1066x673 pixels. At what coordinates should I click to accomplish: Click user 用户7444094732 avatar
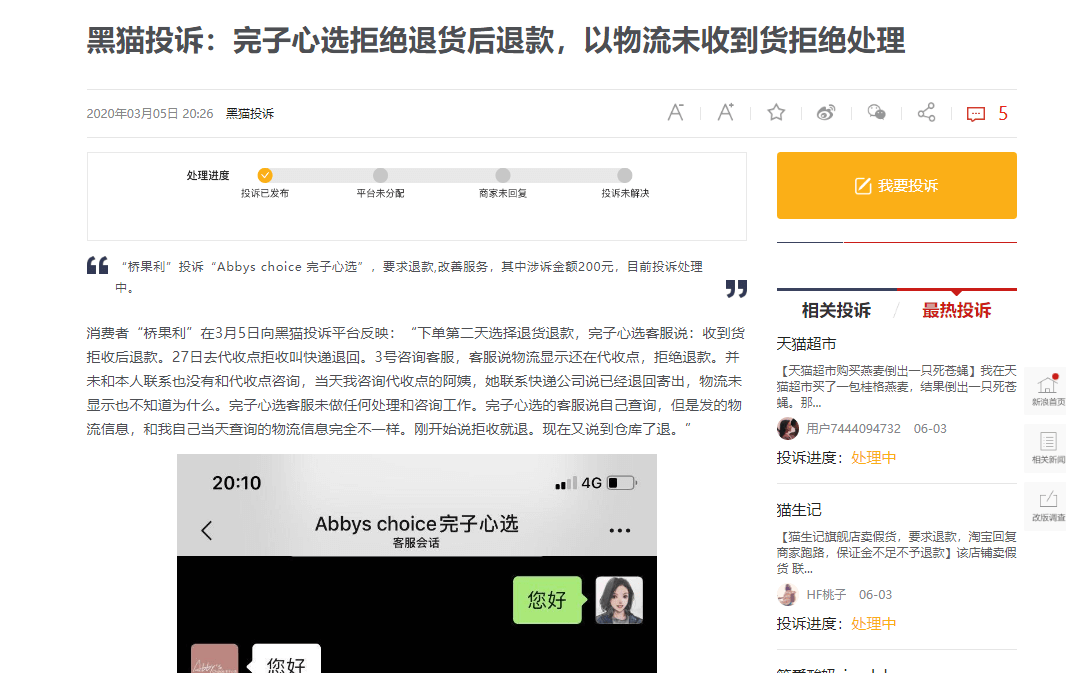[x=788, y=428]
